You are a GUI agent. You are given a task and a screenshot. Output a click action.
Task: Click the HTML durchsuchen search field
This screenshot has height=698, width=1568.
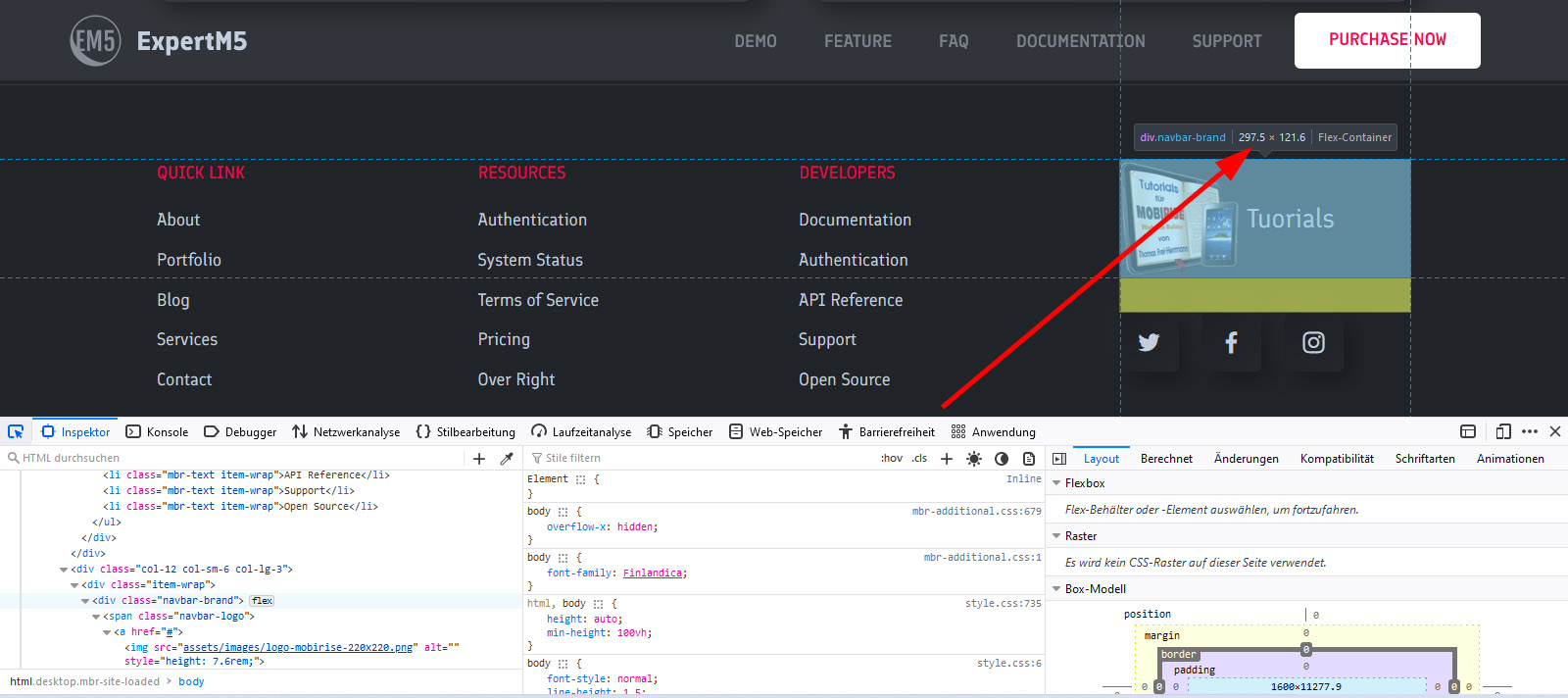[x=235, y=459]
